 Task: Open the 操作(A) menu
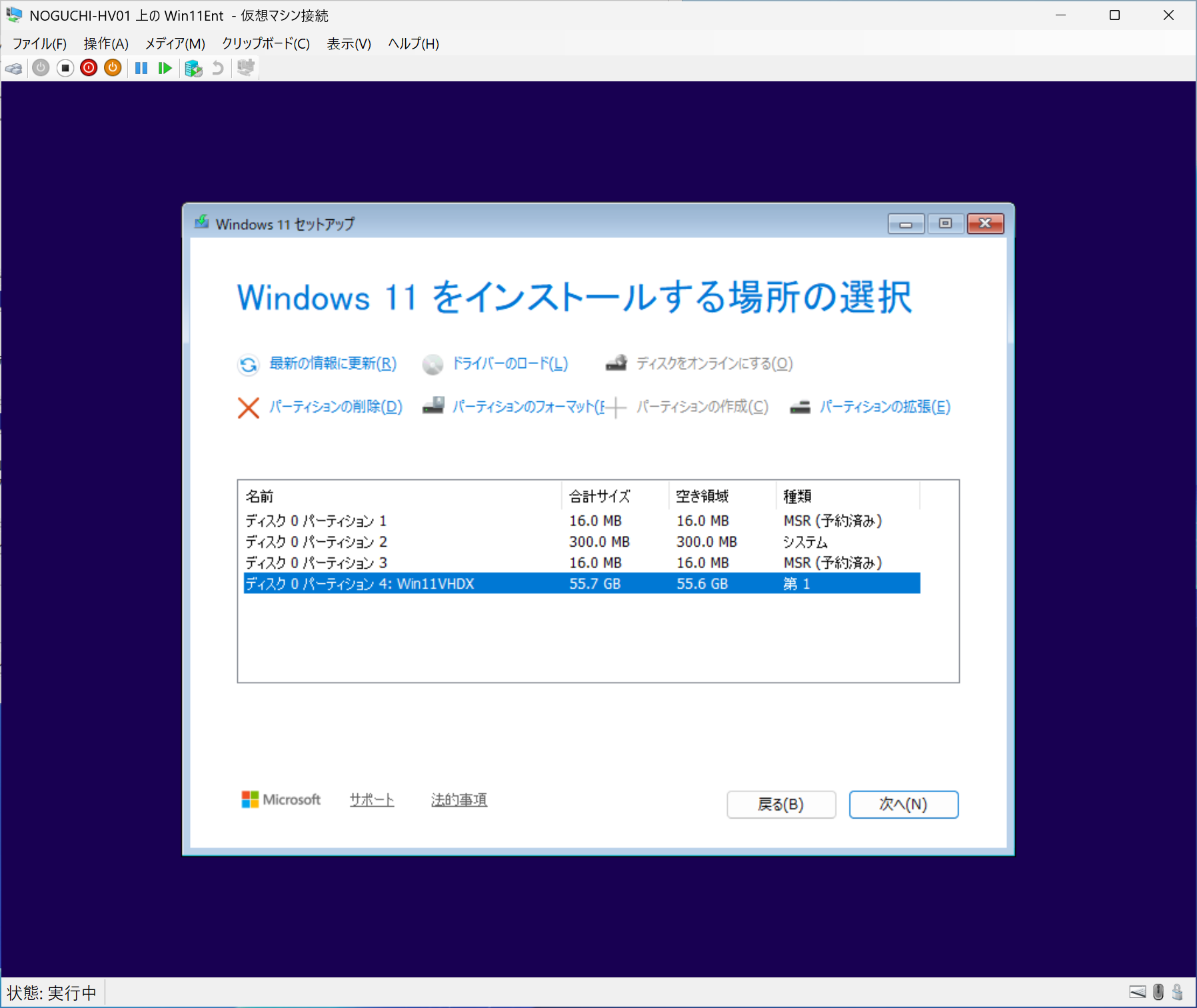[106, 44]
